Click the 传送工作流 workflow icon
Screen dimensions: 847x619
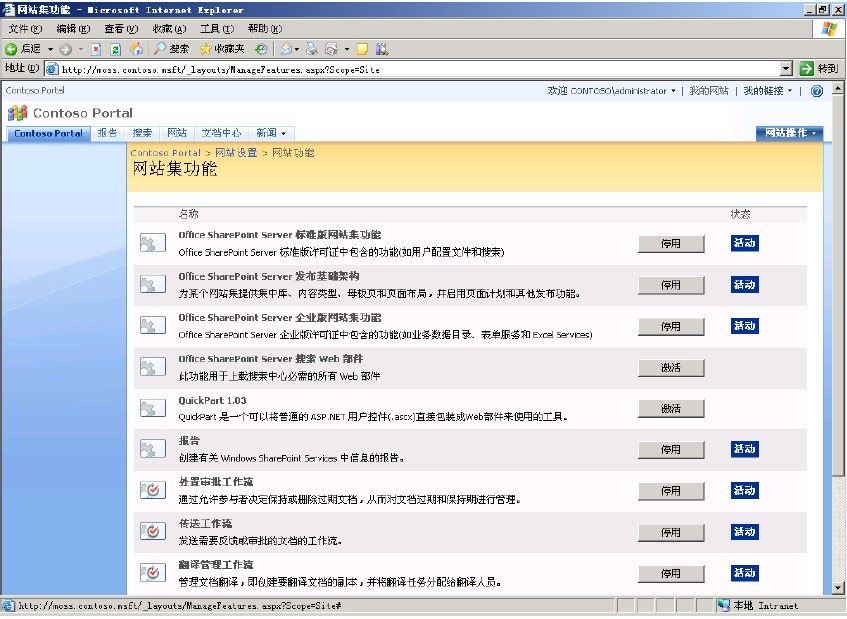pos(152,531)
